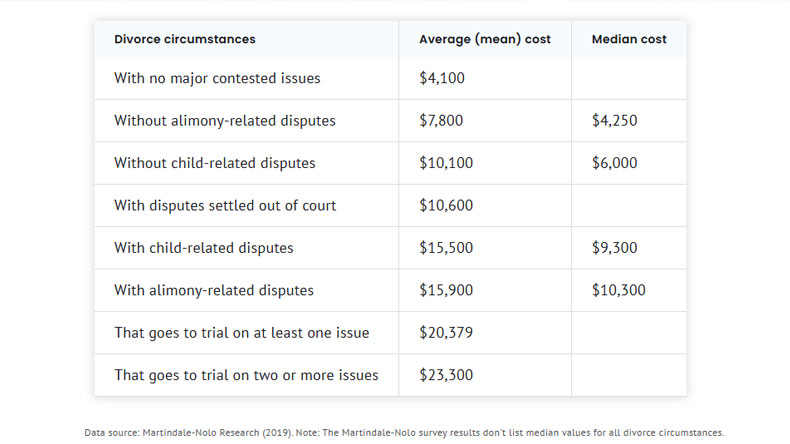790x444 pixels.
Task: Click the $4,250 median cost value
Action: click(x=614, y=121)
